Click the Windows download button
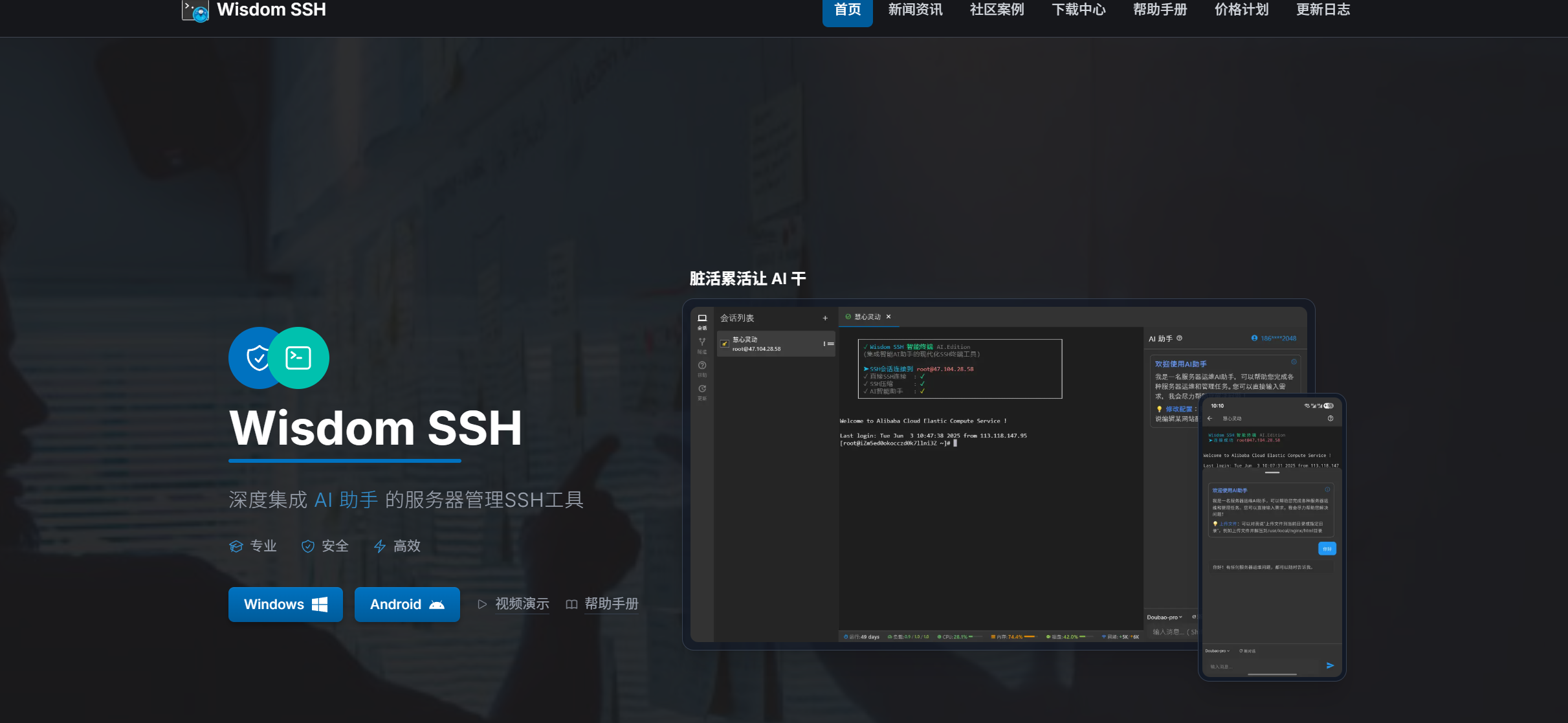Viewport: 1568px width, 723px height. pos(285,604)
